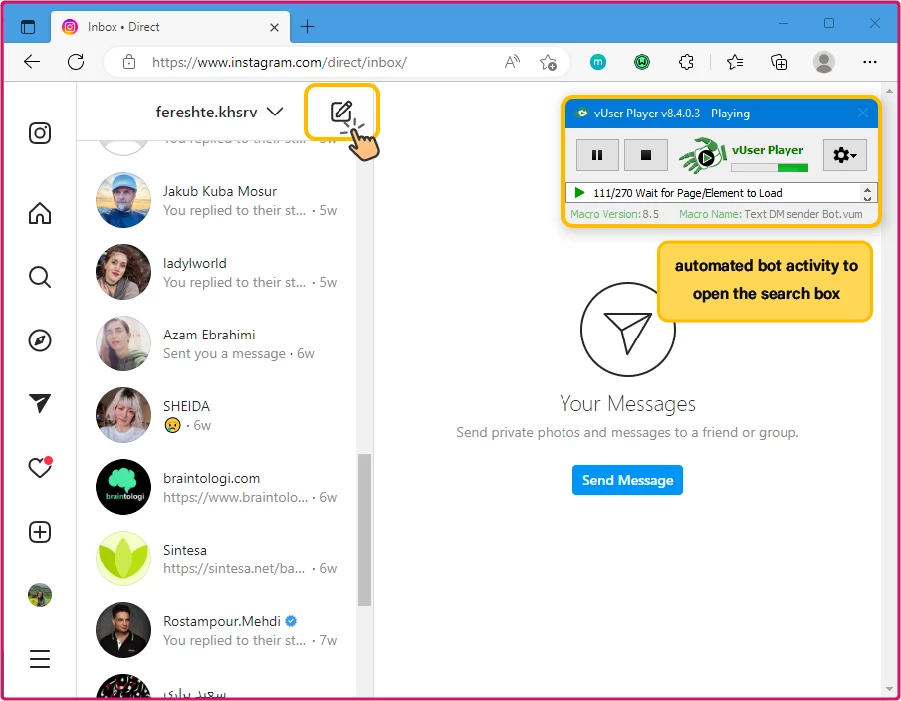Refresh the page

[x=76, y=61]
